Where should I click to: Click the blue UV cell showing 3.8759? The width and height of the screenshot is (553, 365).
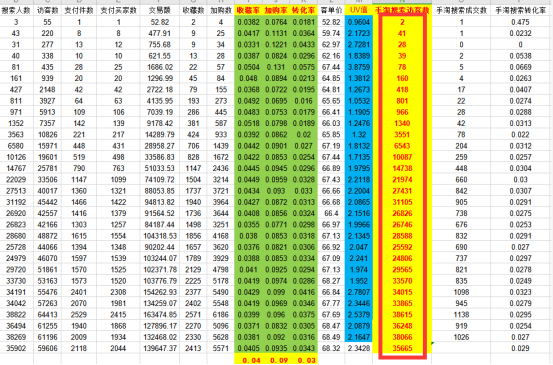click(x=358, y=67)
